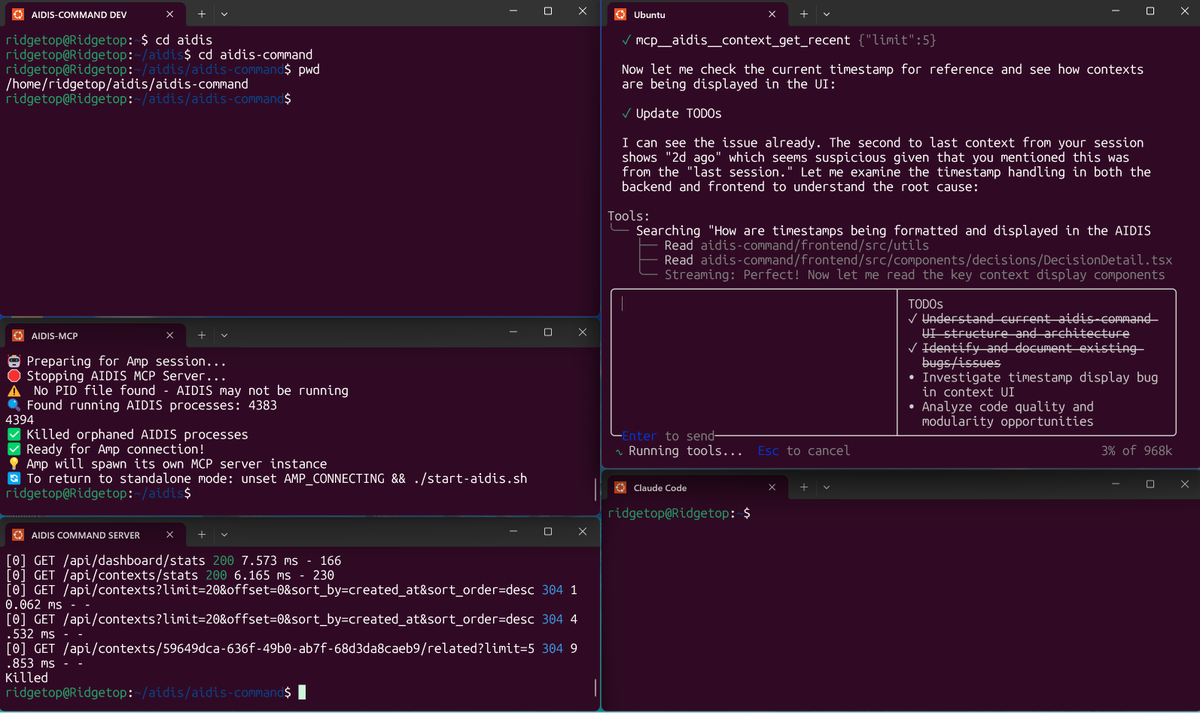Screen dimensions: 1200x713
Task: Click the struck 'Identify and document existing' TODO
Action: click(1026, 355)
